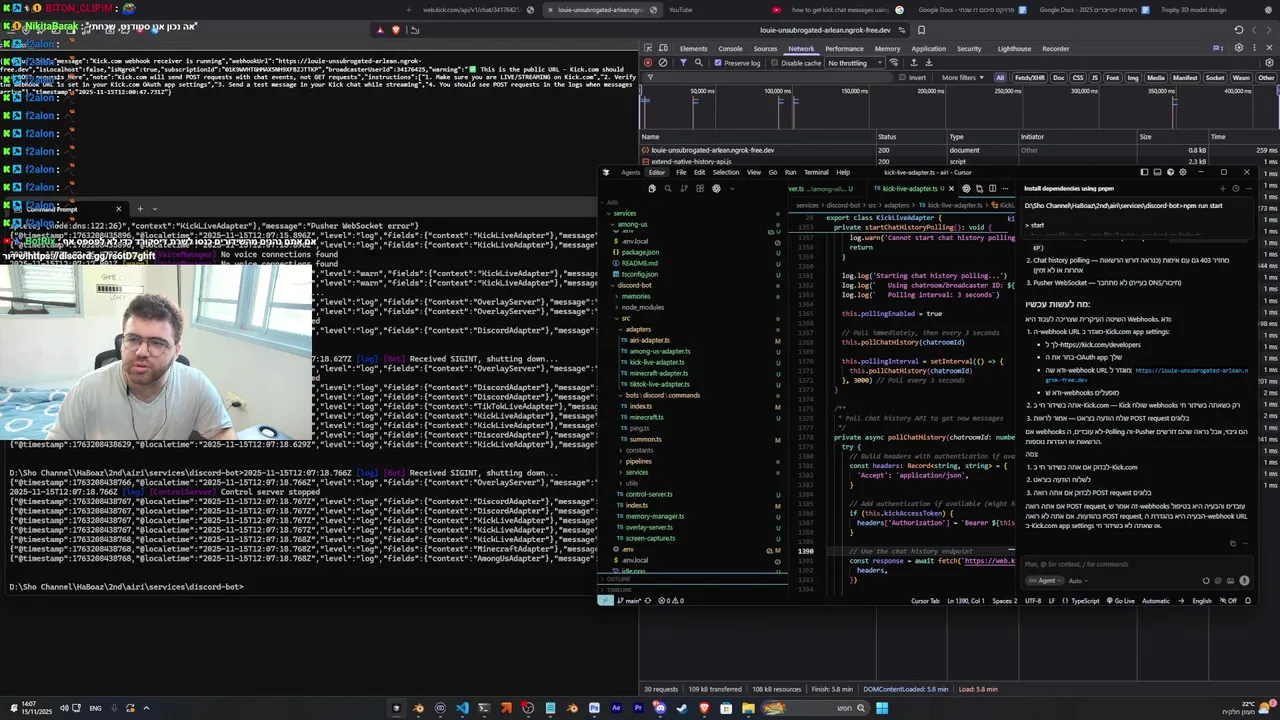The width and height of the screenshot is (1280, 720).
Task: Expand the node_modules folder
Action: click(x=642, y=307)
